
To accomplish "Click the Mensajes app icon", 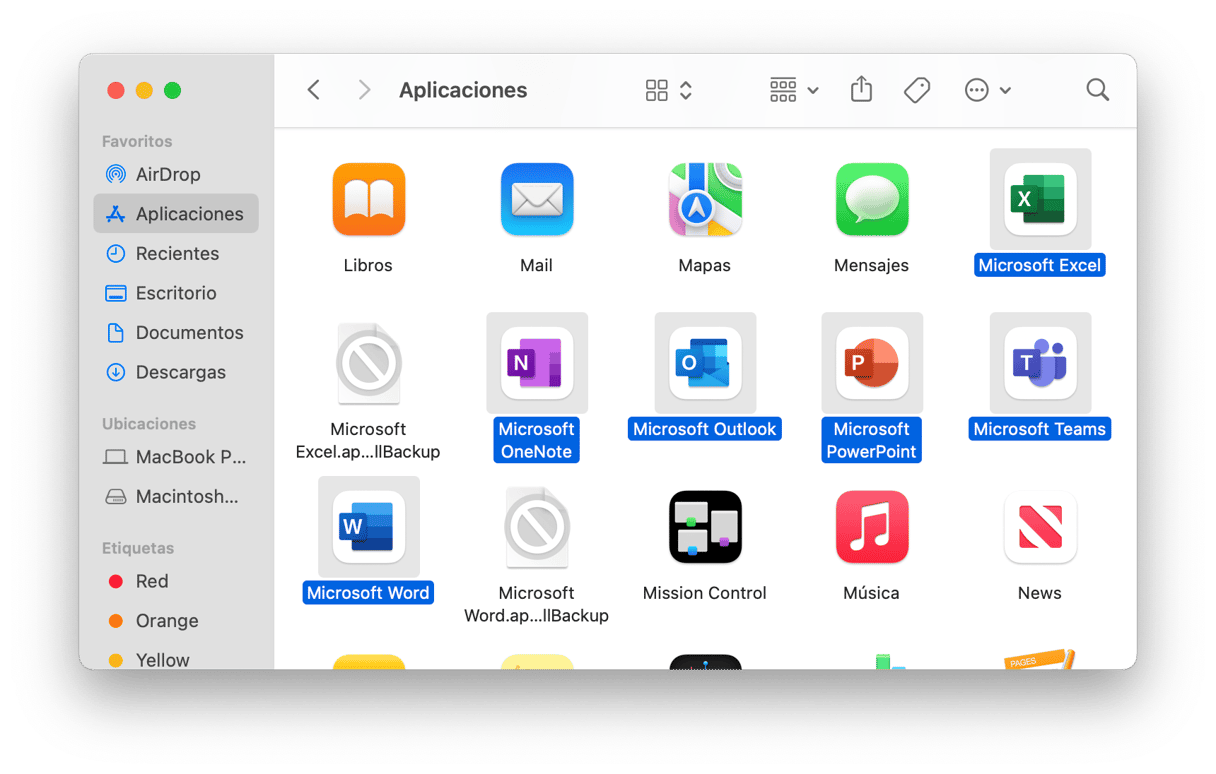I will pos(872,200).
